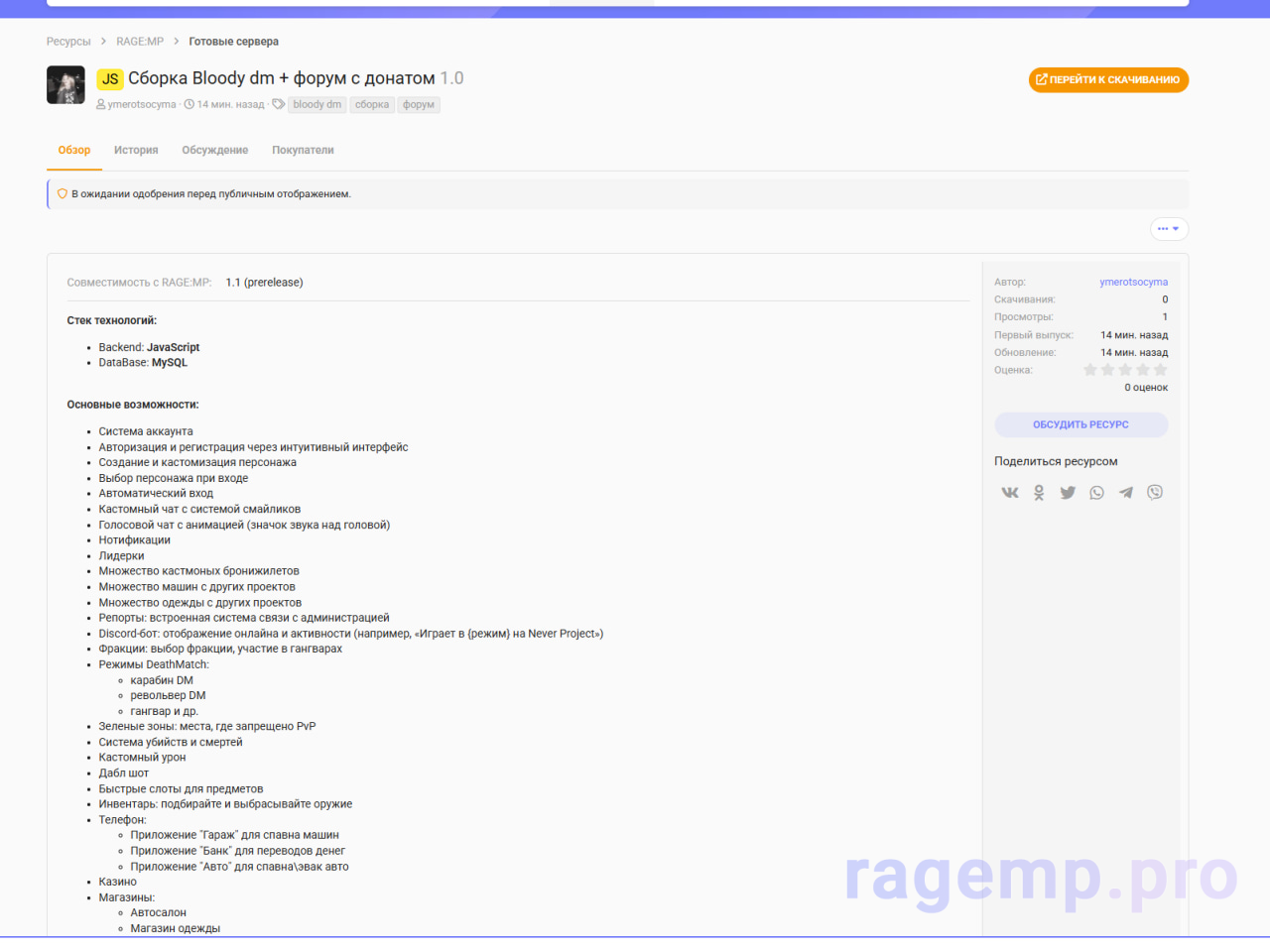
Task: Click the author avatar thumbnail
Action: tap(65, 85)
